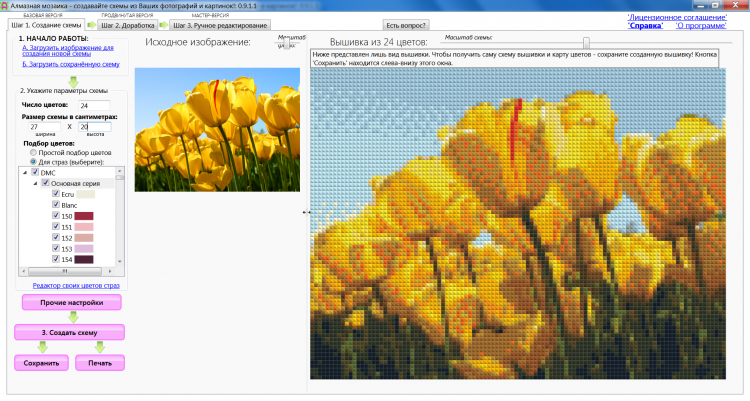Click the width (ширина) input field
The height and width of the screenshot is (401, 750).
(44, 127)
